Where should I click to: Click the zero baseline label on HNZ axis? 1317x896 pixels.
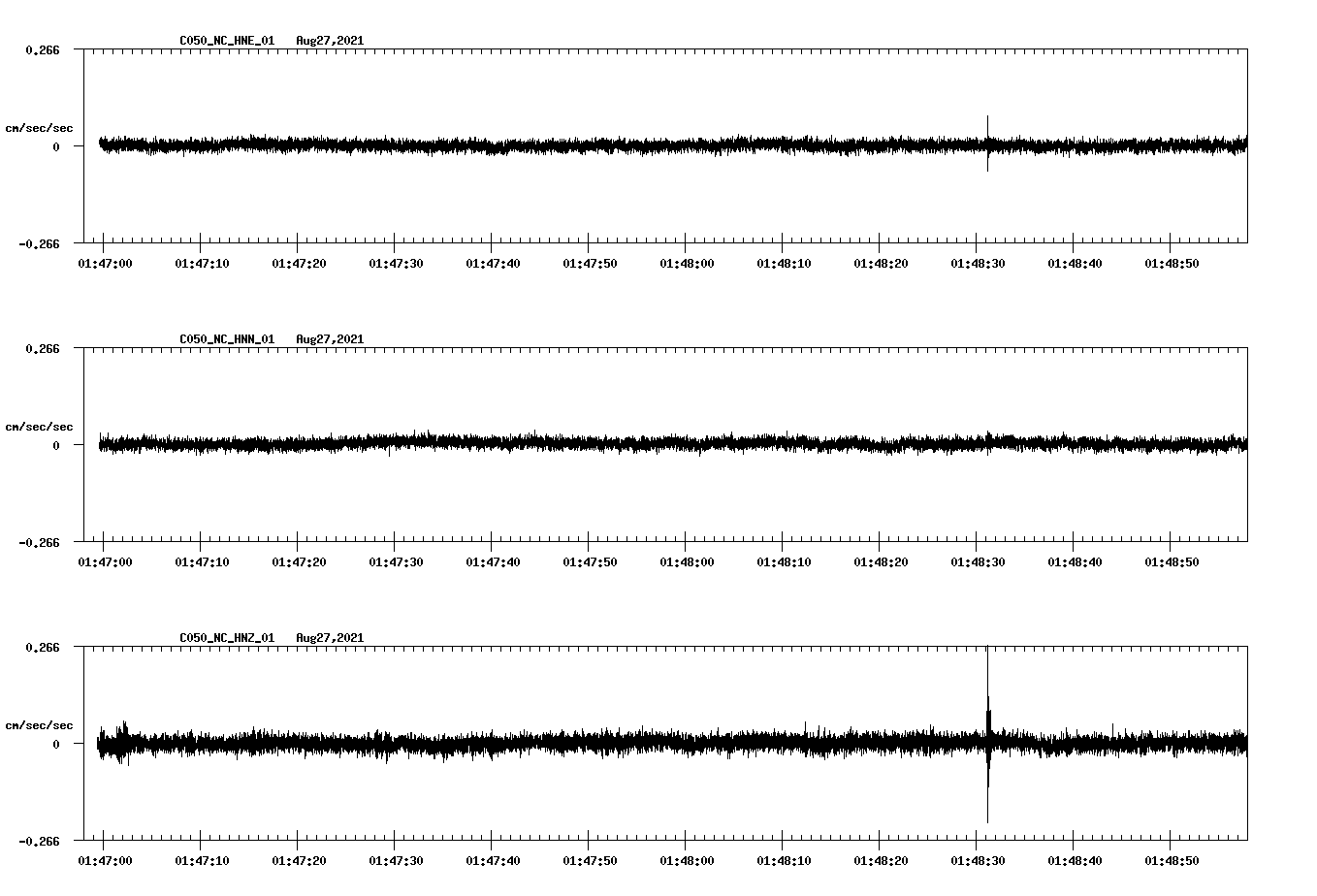click(56, 744)
